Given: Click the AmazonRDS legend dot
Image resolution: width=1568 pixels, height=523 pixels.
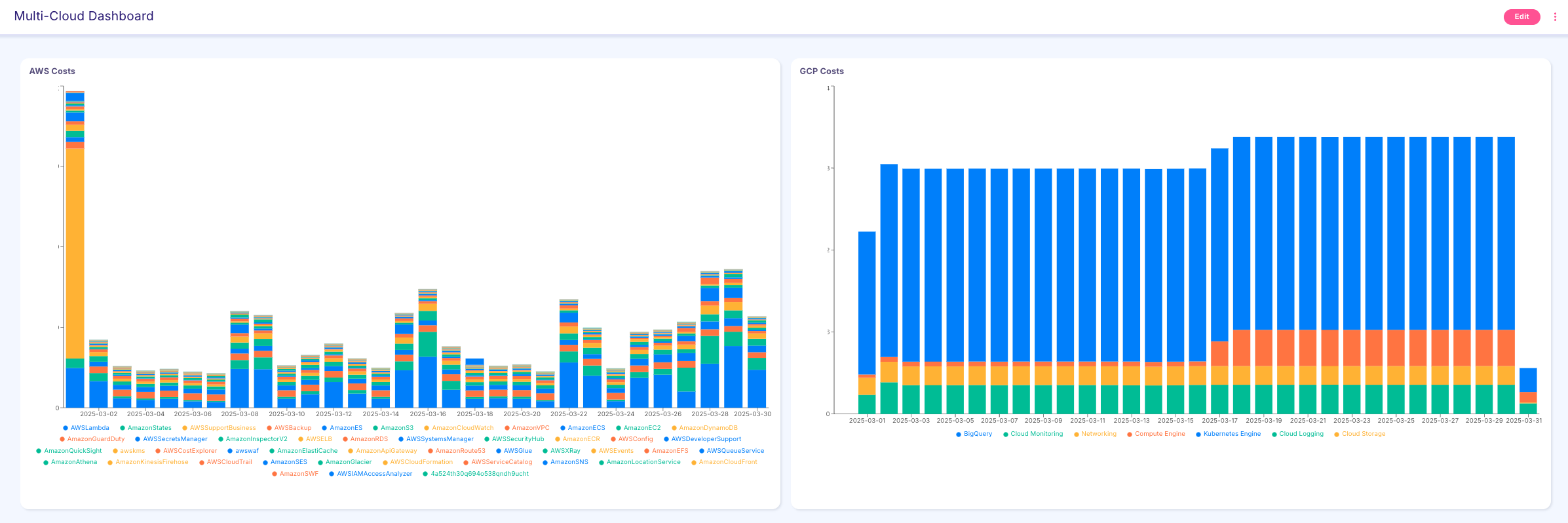Looking at the screenshot, I should [345, 440].
